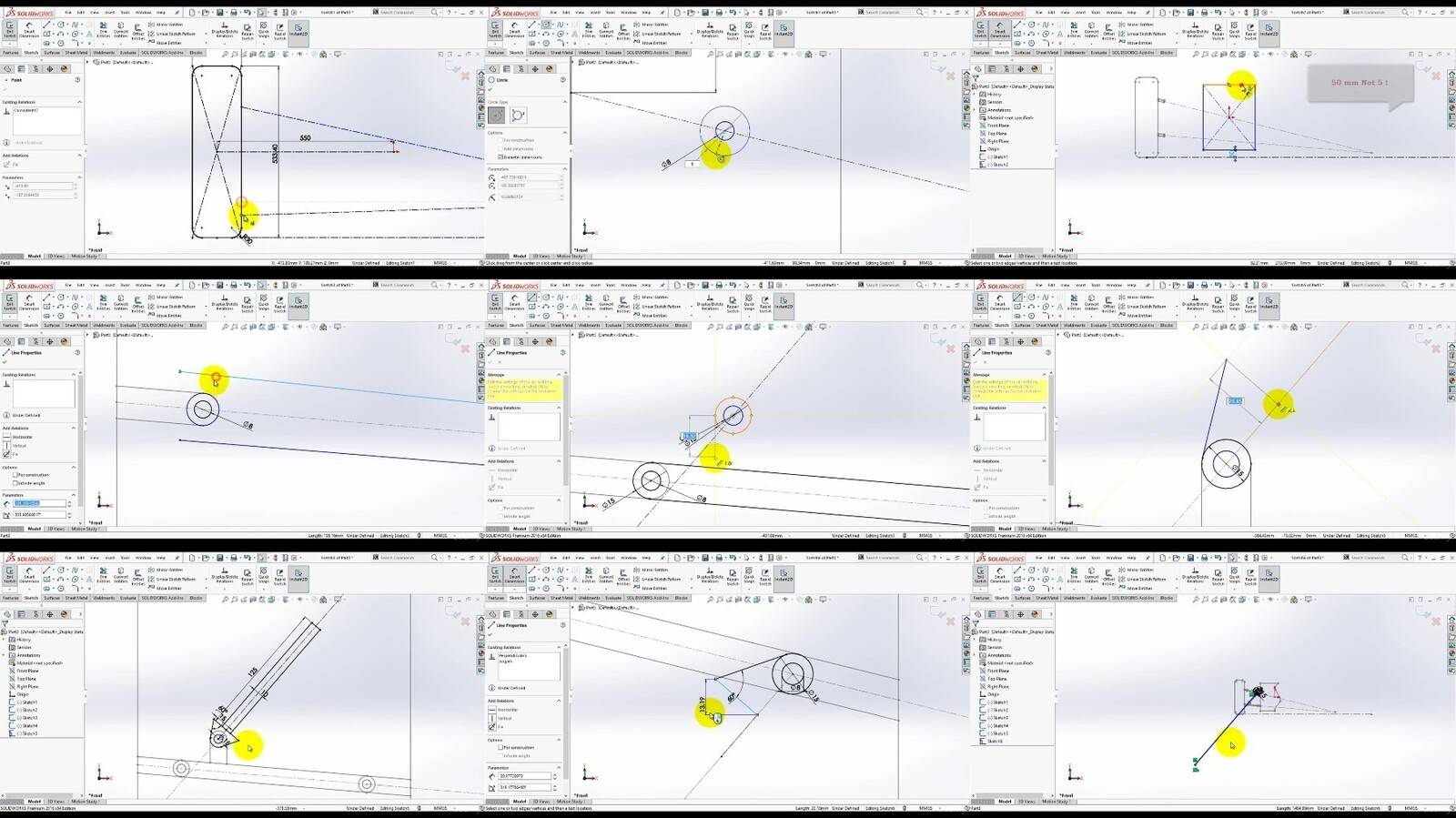
Task: Collapse Existing Relations in the Point panel
Action: pos(78,102)
